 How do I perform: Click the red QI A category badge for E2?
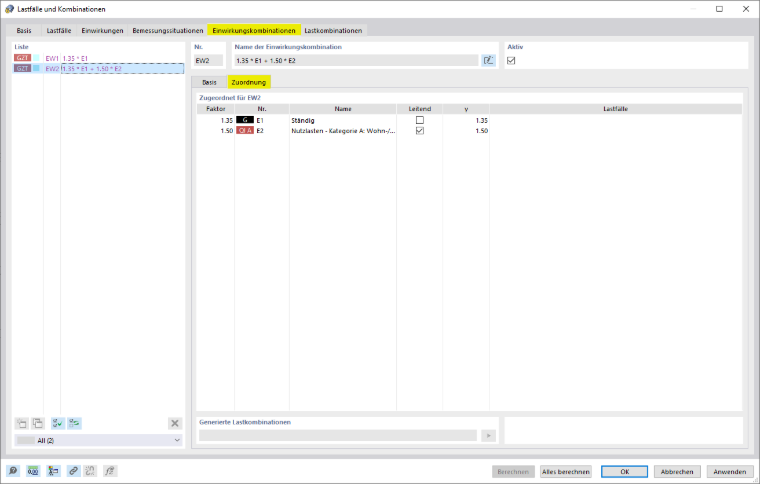click(x=245, y=130)
